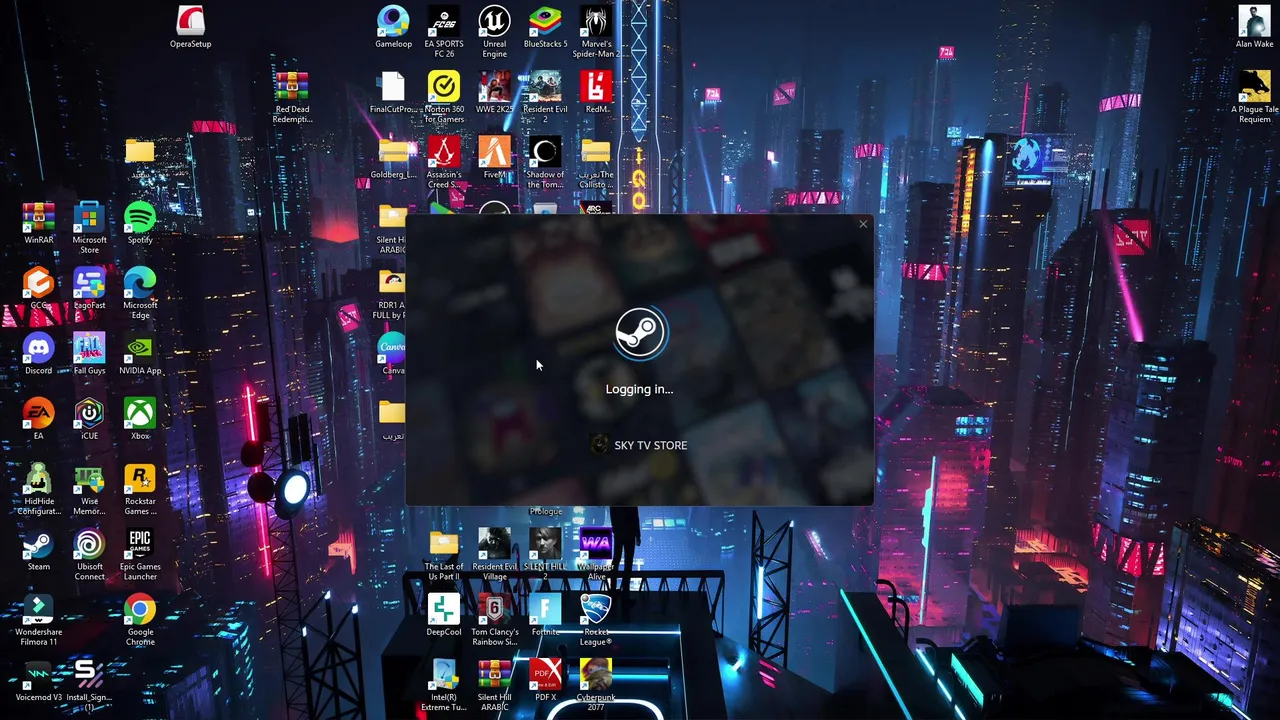Open Norton 360 for Gamers shortcut
Viewport: 1280px width, 720px height.
click(x=443, y=97)
